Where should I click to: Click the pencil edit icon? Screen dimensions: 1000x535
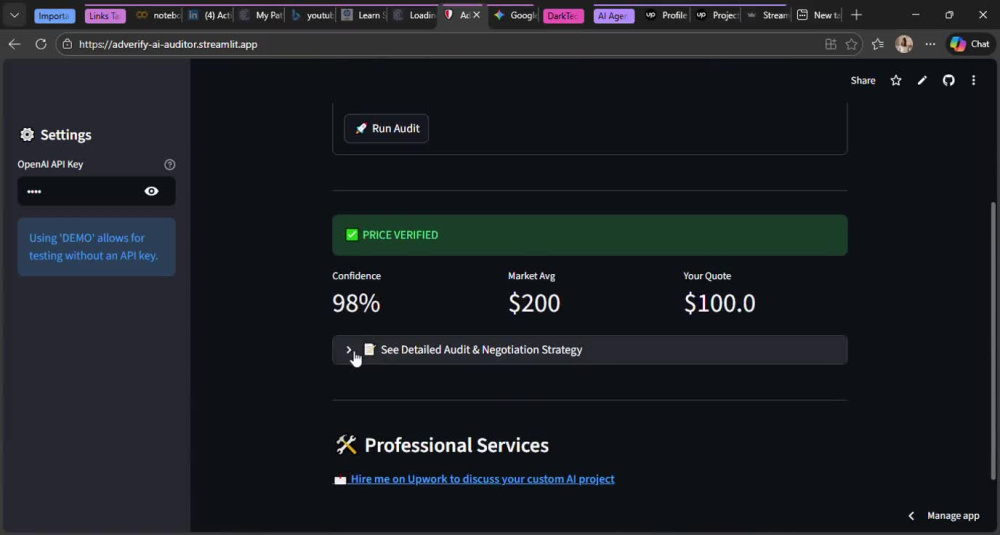point(922,80)
